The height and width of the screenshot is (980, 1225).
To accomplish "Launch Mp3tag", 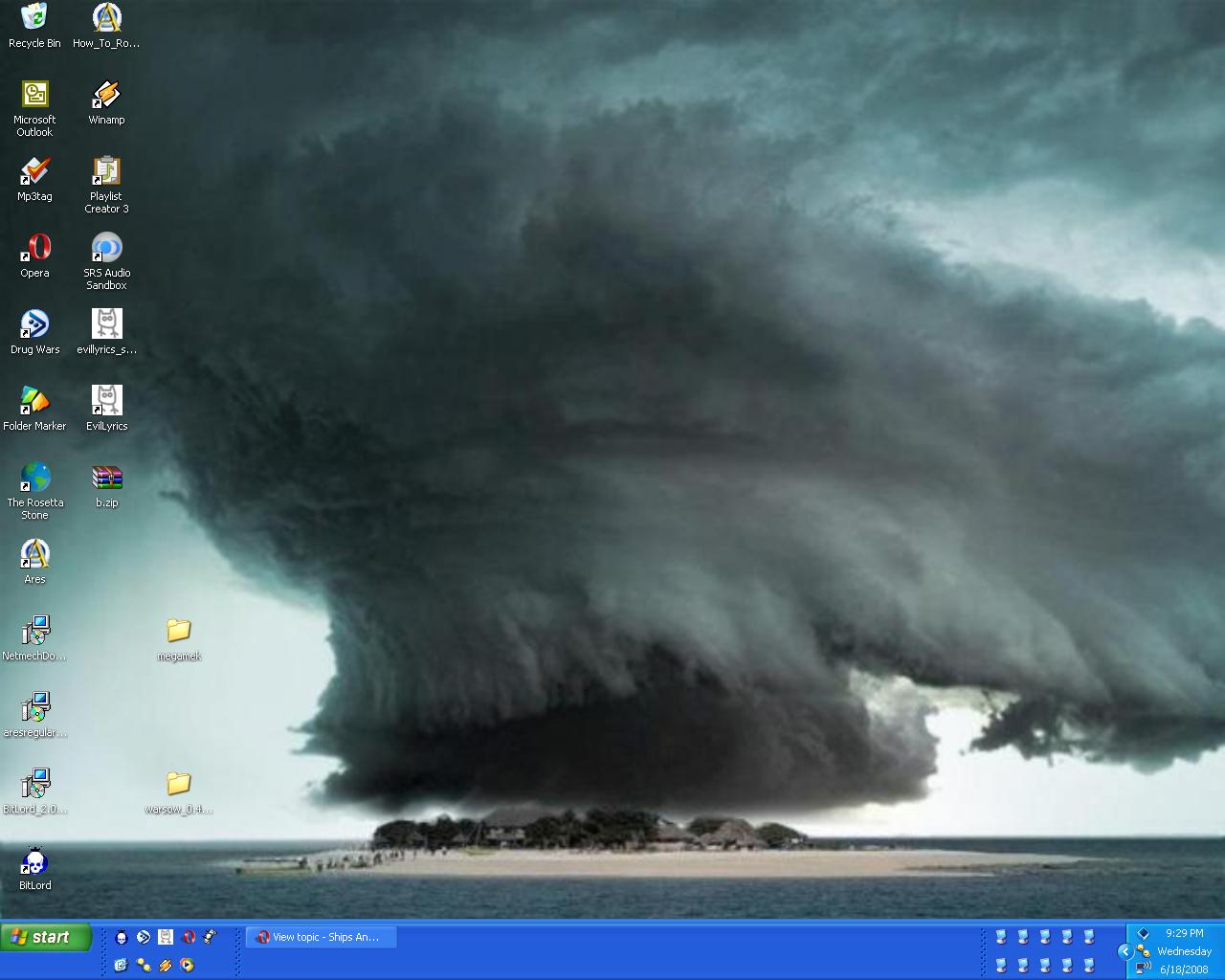I will pyautogui.click(x=34, y=174).
